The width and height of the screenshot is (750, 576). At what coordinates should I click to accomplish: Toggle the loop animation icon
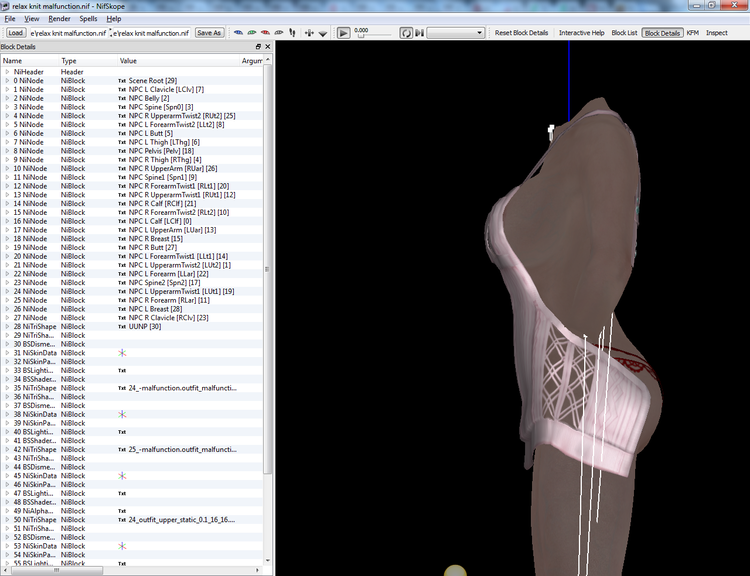[x=406, y=33]
